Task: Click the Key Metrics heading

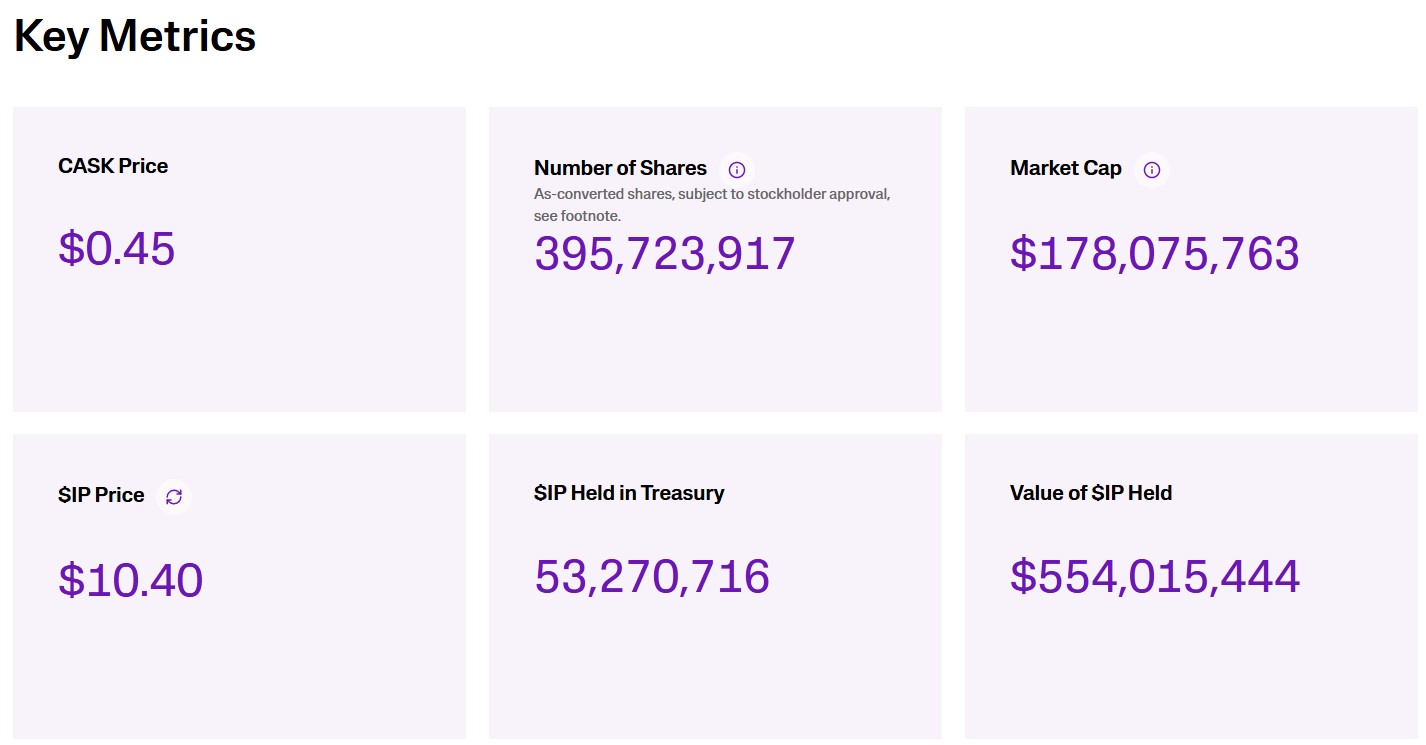Action: tap(135, 37)
